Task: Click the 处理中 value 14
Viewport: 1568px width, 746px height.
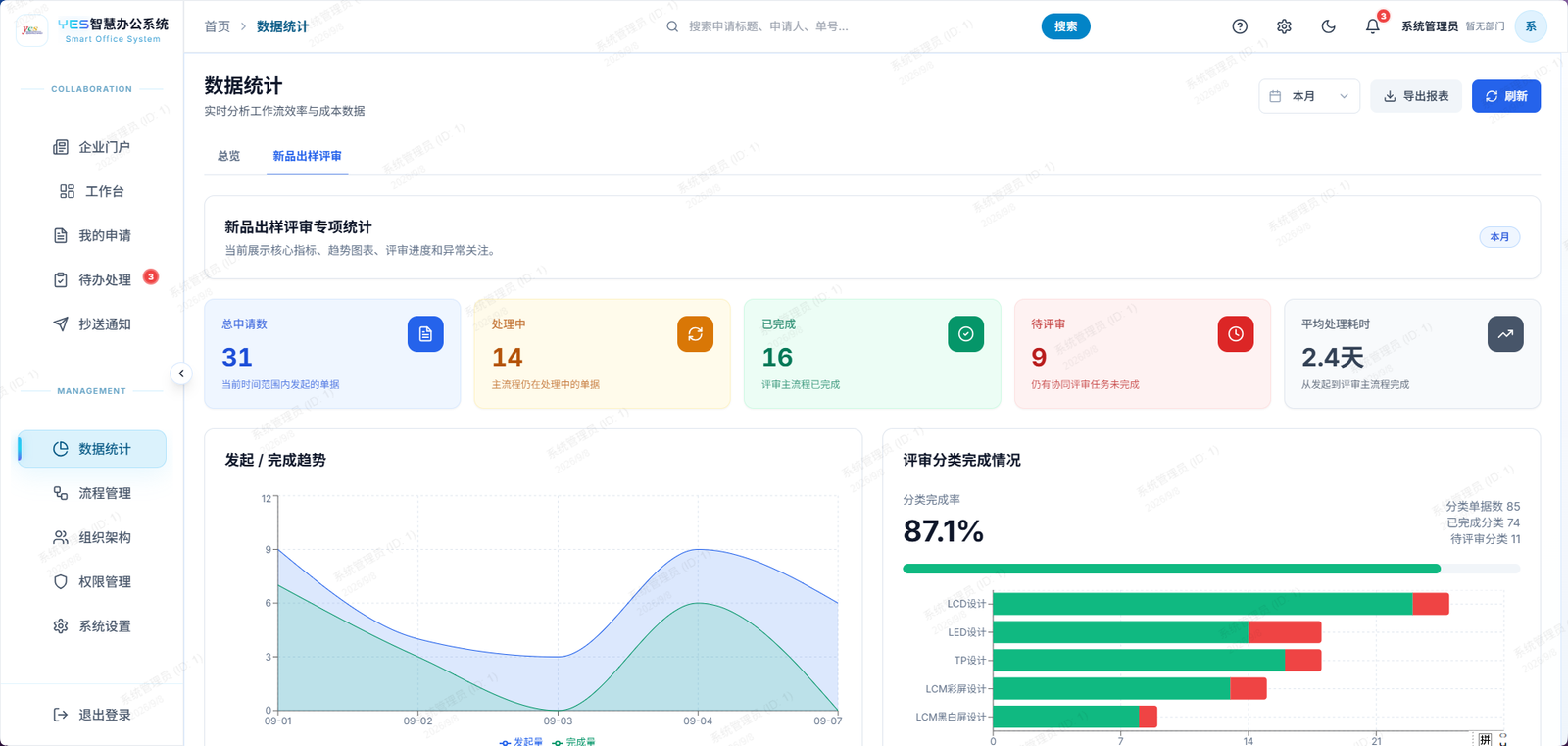Action: [508, 357]
